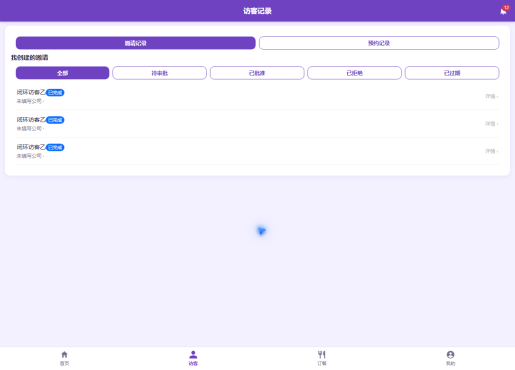
Task: Filter the list by 已拒绝
Action: coord(354,73)
